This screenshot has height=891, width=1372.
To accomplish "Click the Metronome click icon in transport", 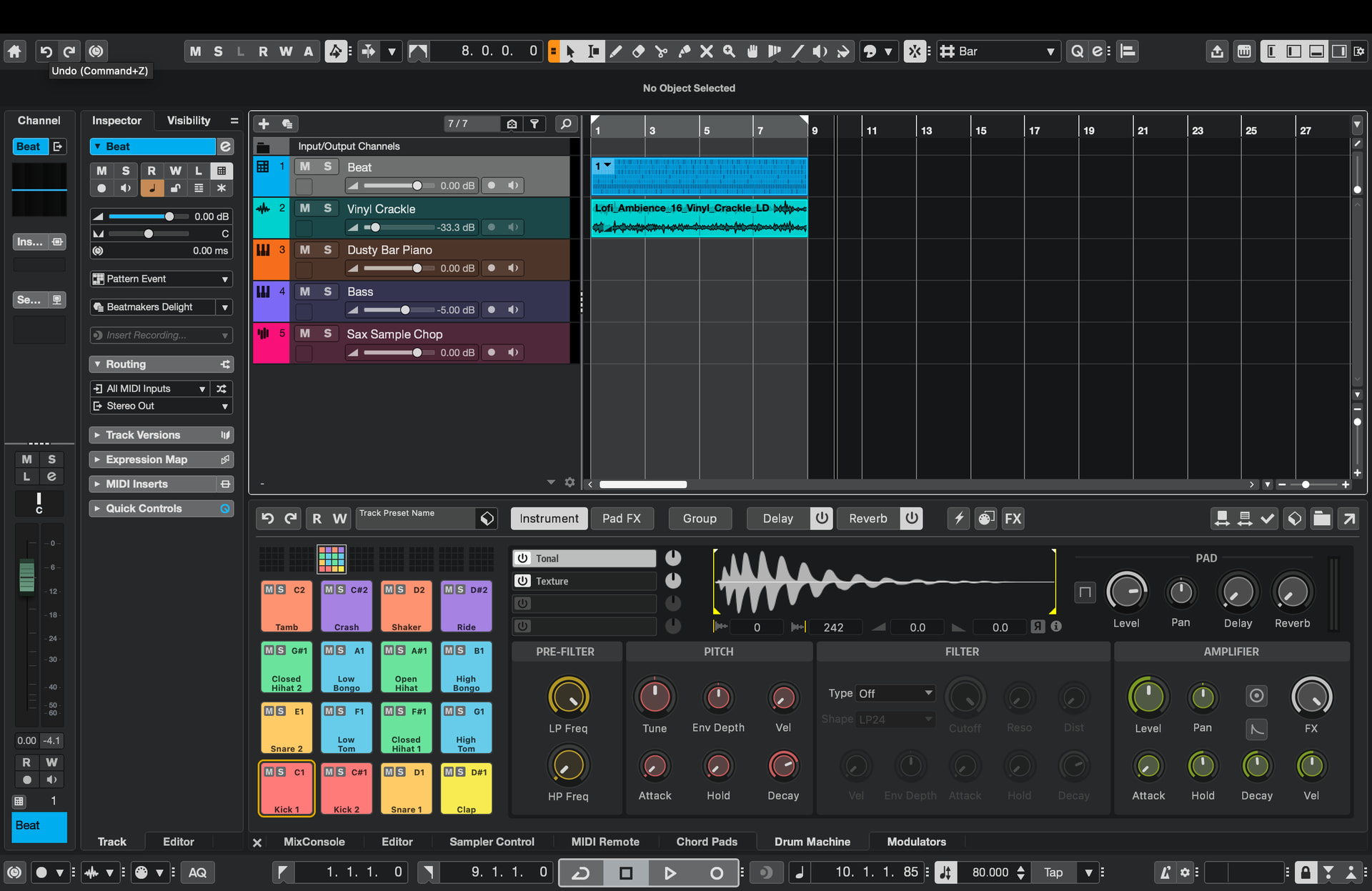I will click(1165, 872).
